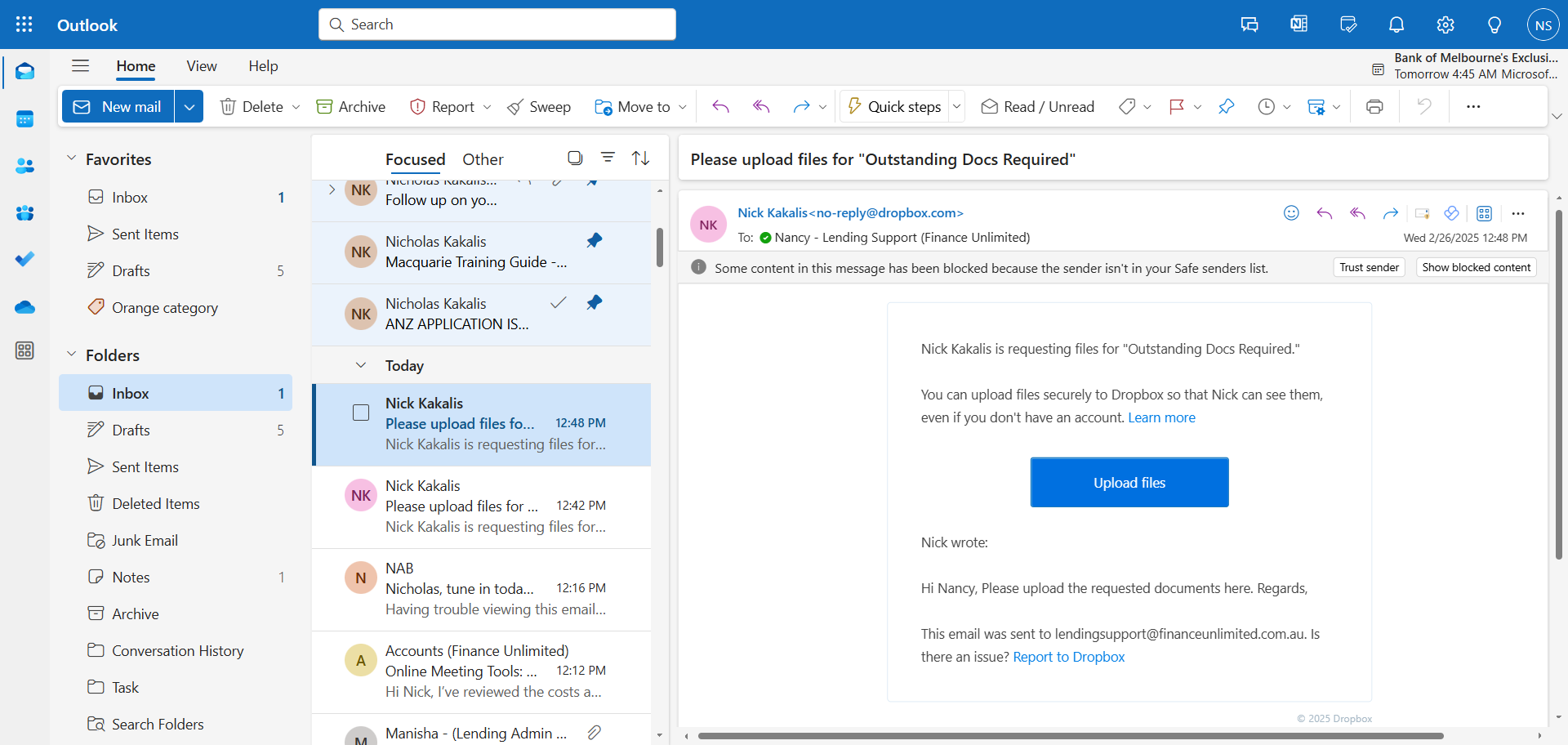This screenshot has height=745, width=1568.
Task: Switch to the Help ribbon tab
Action: (263, 66)
